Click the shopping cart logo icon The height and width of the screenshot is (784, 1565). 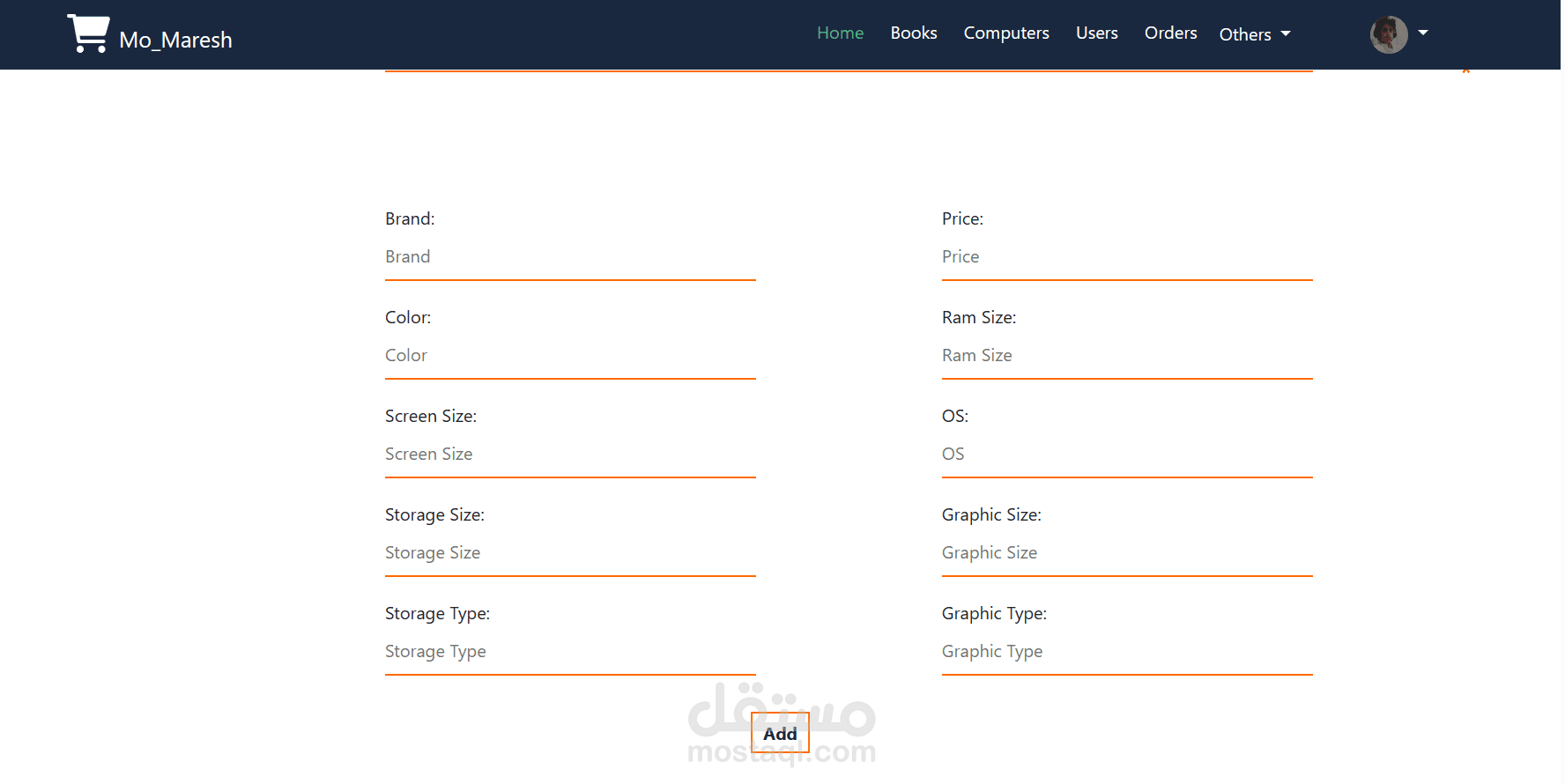[88, 34]
